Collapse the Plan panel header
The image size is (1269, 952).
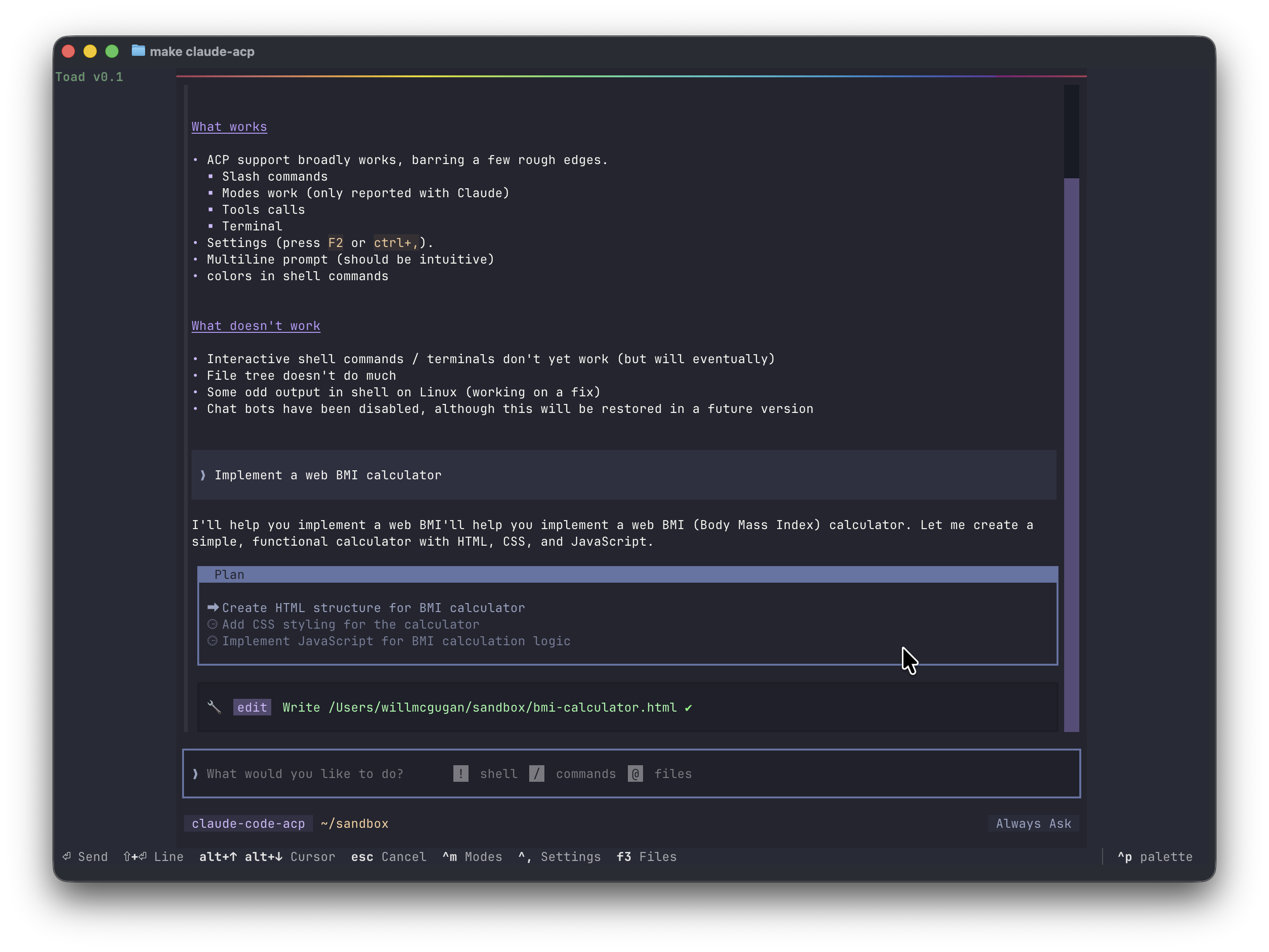click(230, 574)
